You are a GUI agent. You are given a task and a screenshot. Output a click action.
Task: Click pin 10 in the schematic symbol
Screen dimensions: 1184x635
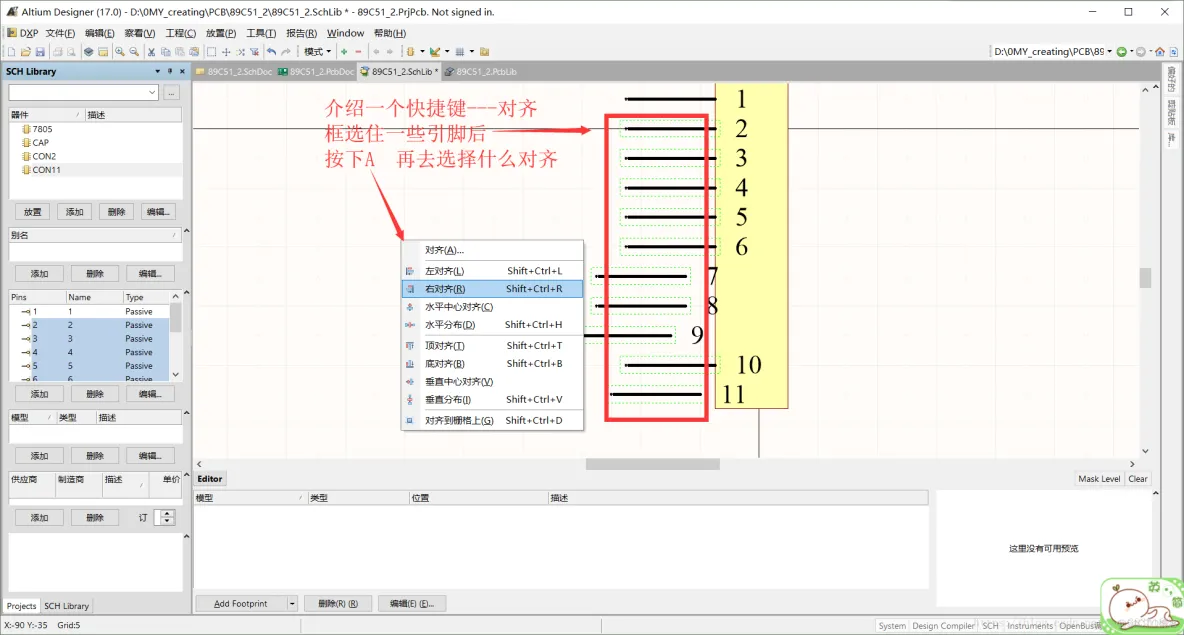pos(670,365)
